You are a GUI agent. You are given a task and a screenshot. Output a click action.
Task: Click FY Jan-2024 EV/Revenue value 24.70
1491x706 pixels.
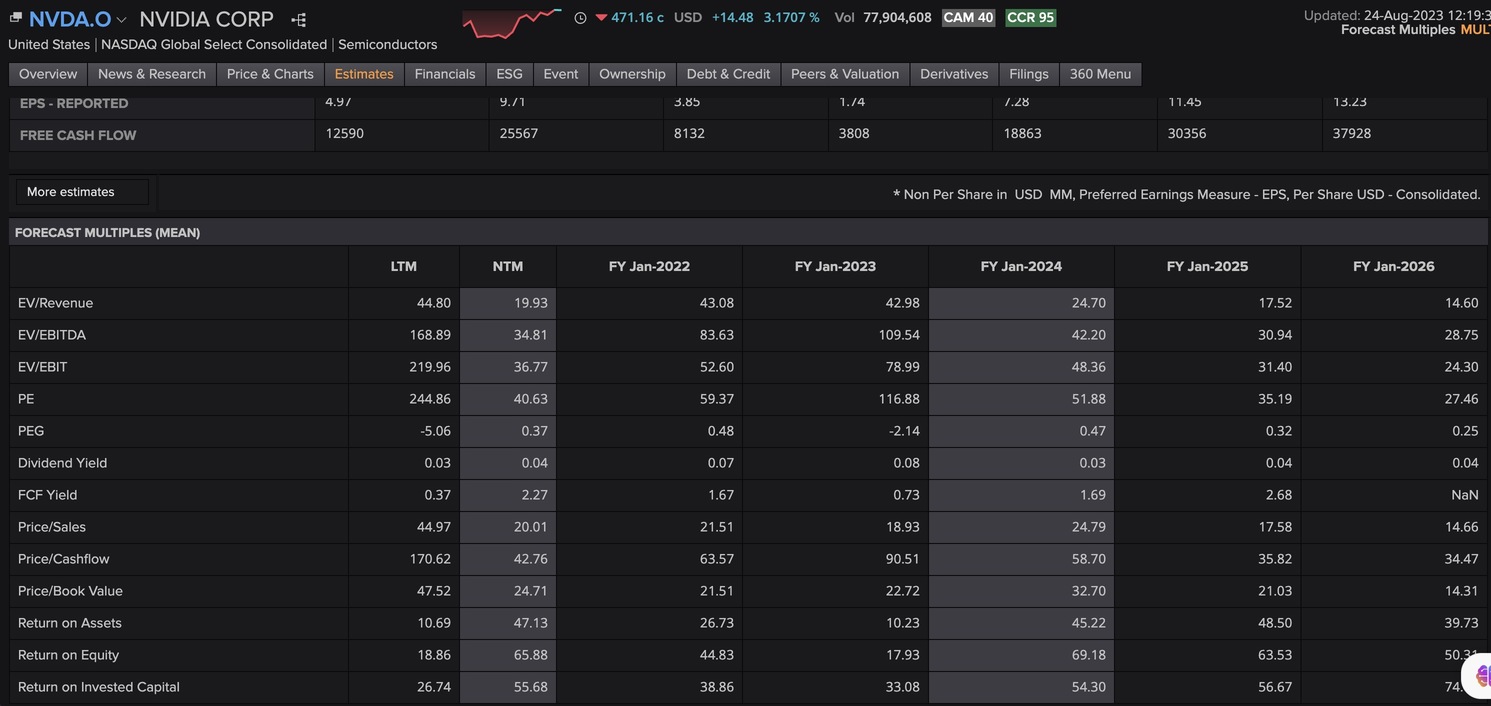1089,303
